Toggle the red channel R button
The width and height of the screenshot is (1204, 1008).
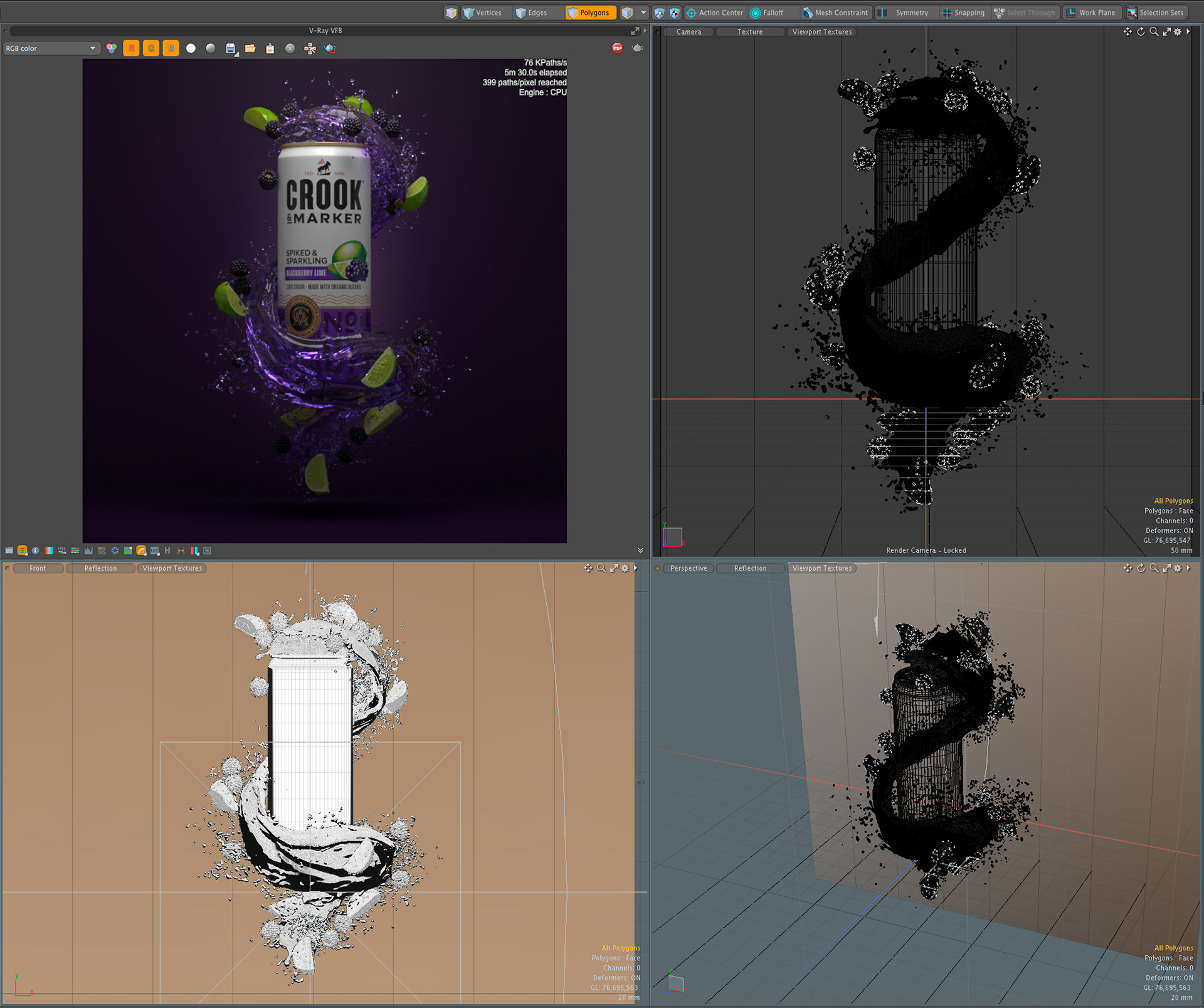coord(132,48)
